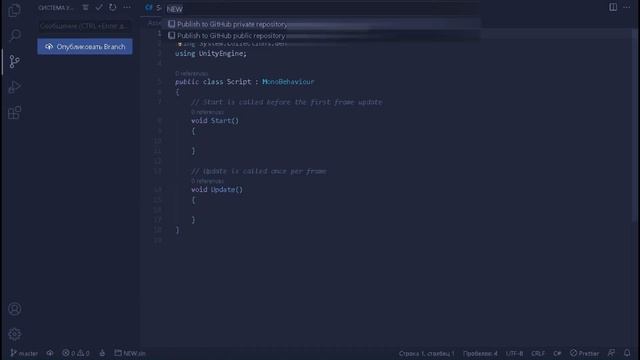640x360 pixels.
Task: Click references CodeLens above void Update()
Action: coord(207,181)
